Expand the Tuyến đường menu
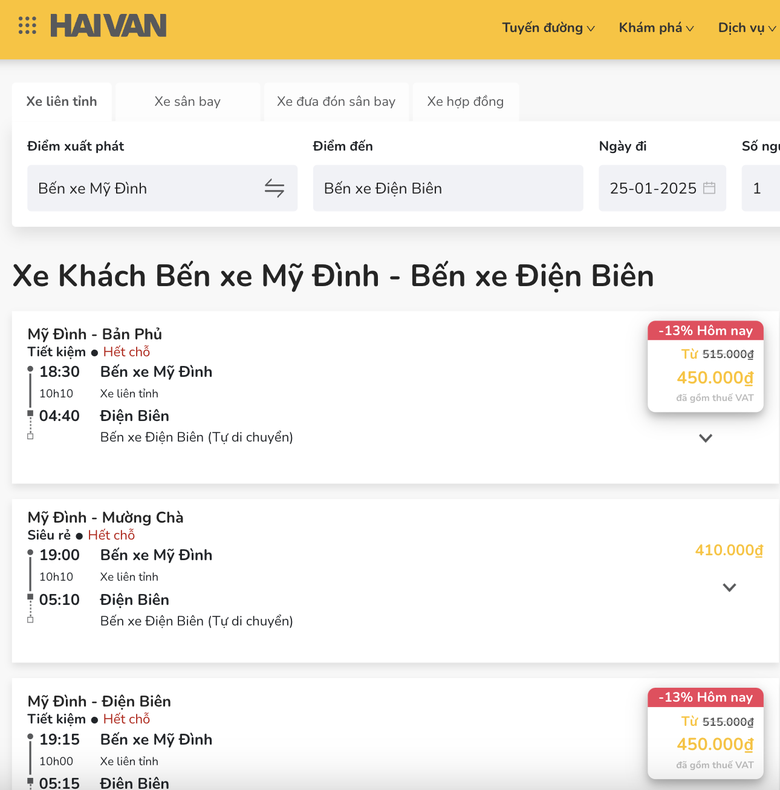 (x=548, y=28)
